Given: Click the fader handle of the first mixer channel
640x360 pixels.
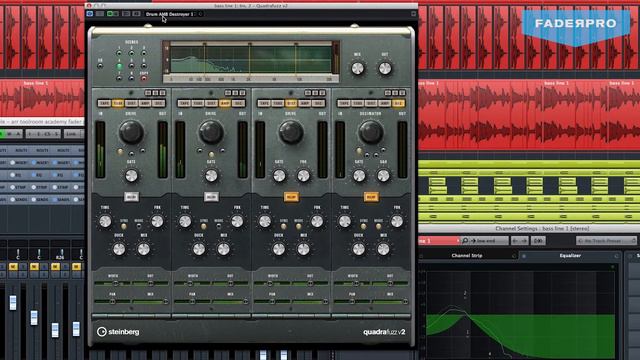Looking at the screenshot, I should [x=13, y=303].
